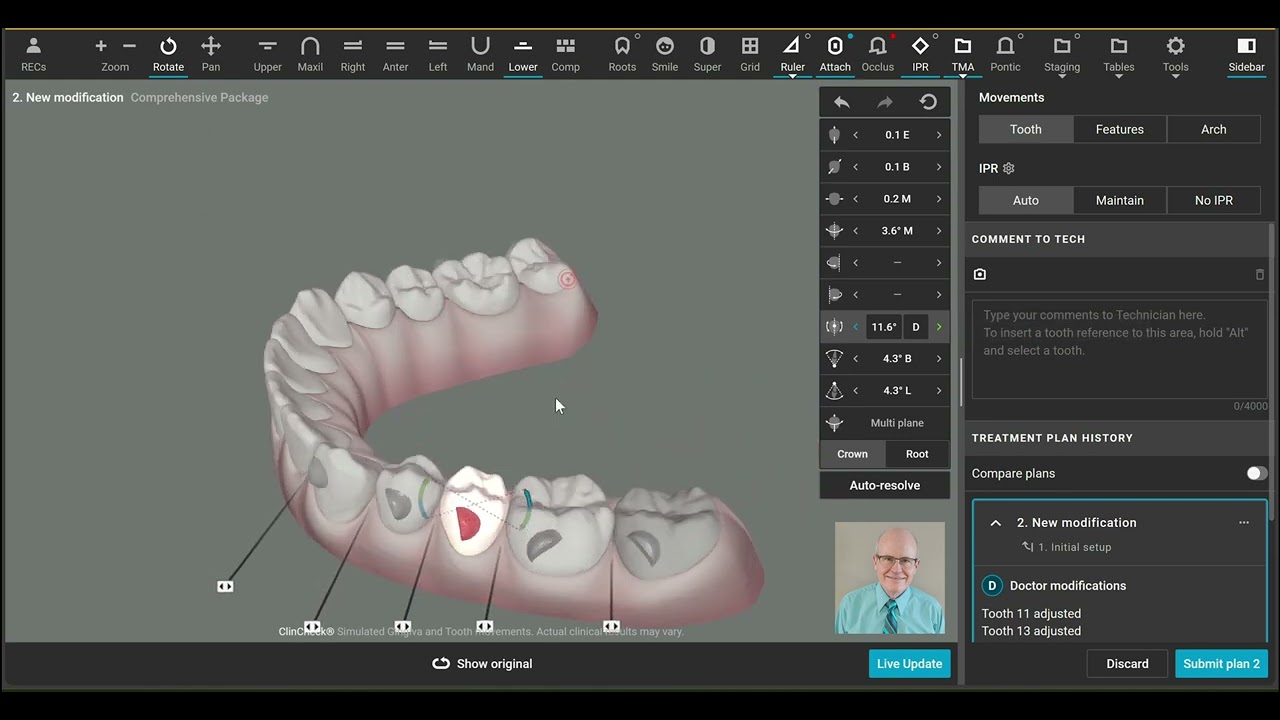Click the screenshot camera icon
This screenshot has width=1280, height=720.
pos(980,274)
